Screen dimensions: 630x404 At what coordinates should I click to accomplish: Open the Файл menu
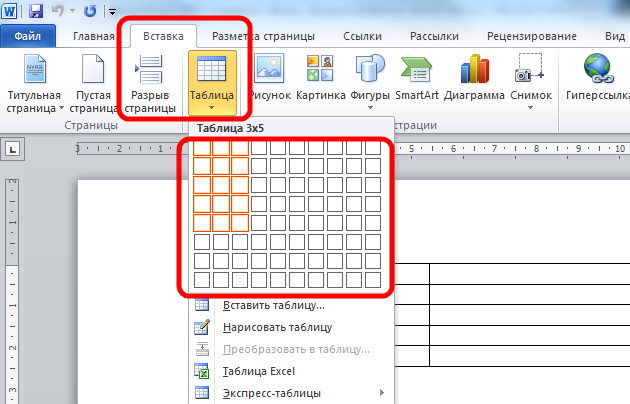(x=28, y=35)
